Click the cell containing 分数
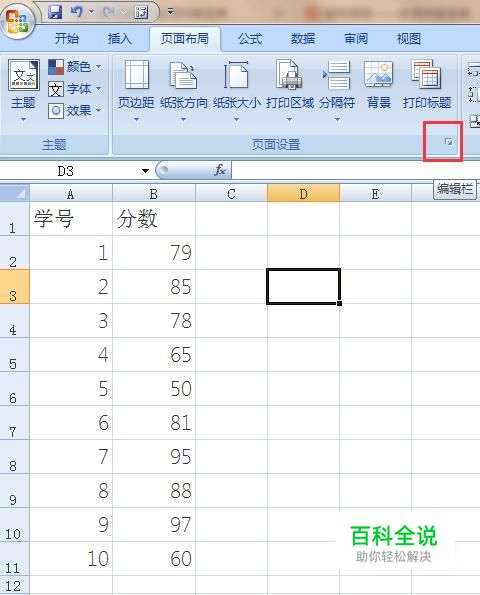Screen dimensions: 480x595 154,219
